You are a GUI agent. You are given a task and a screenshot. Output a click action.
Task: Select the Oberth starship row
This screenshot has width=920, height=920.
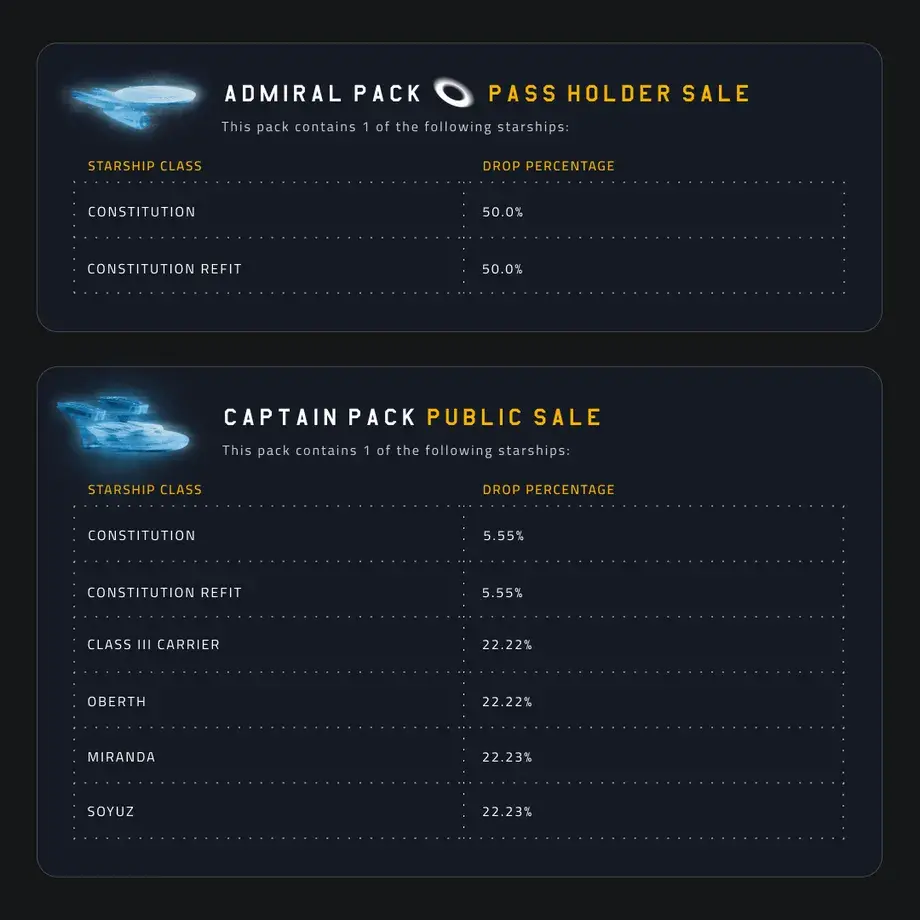click(x=117, y=702)
